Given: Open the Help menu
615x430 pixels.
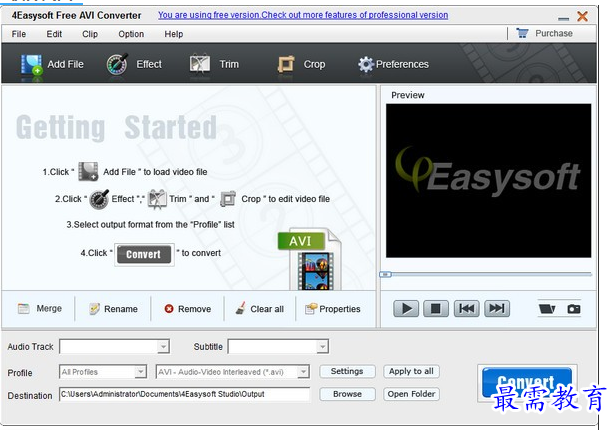Looking at the screenshot, I should pyautogui.click(x=173, y=34).
